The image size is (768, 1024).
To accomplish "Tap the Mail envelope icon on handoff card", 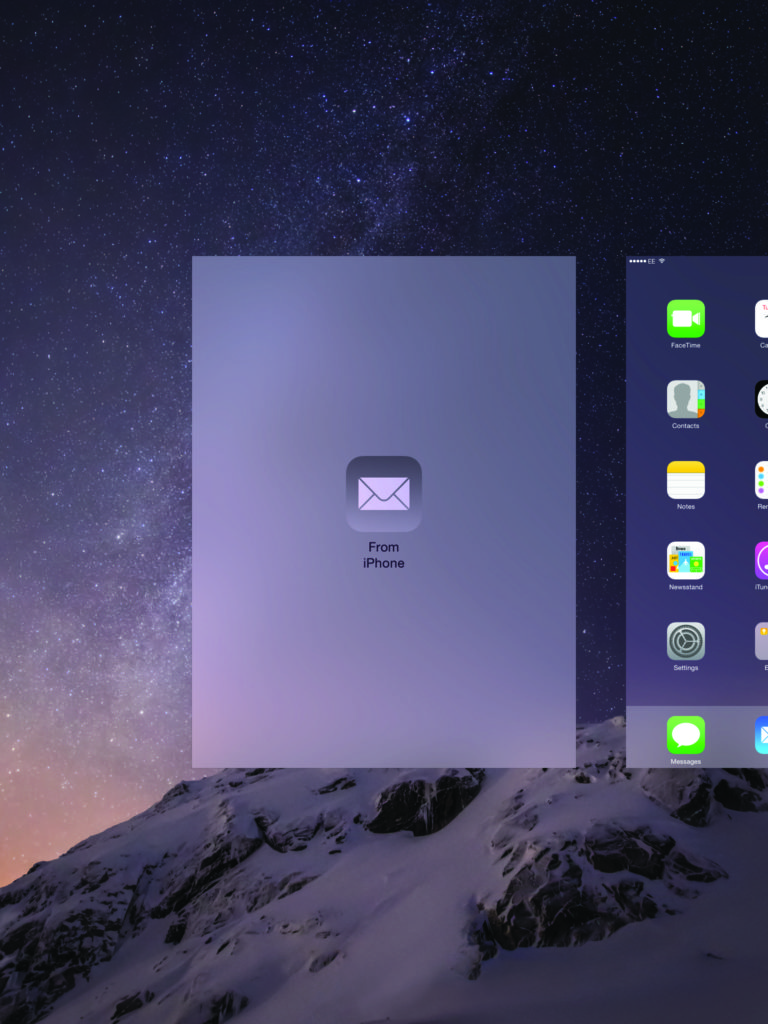I will [x=383, y=494].
